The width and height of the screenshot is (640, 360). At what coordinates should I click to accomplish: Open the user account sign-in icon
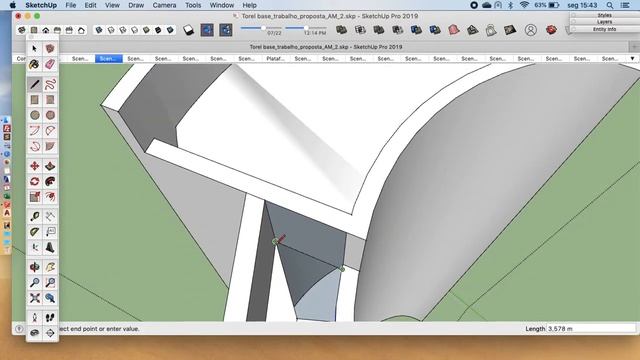[x=531, y=30]
